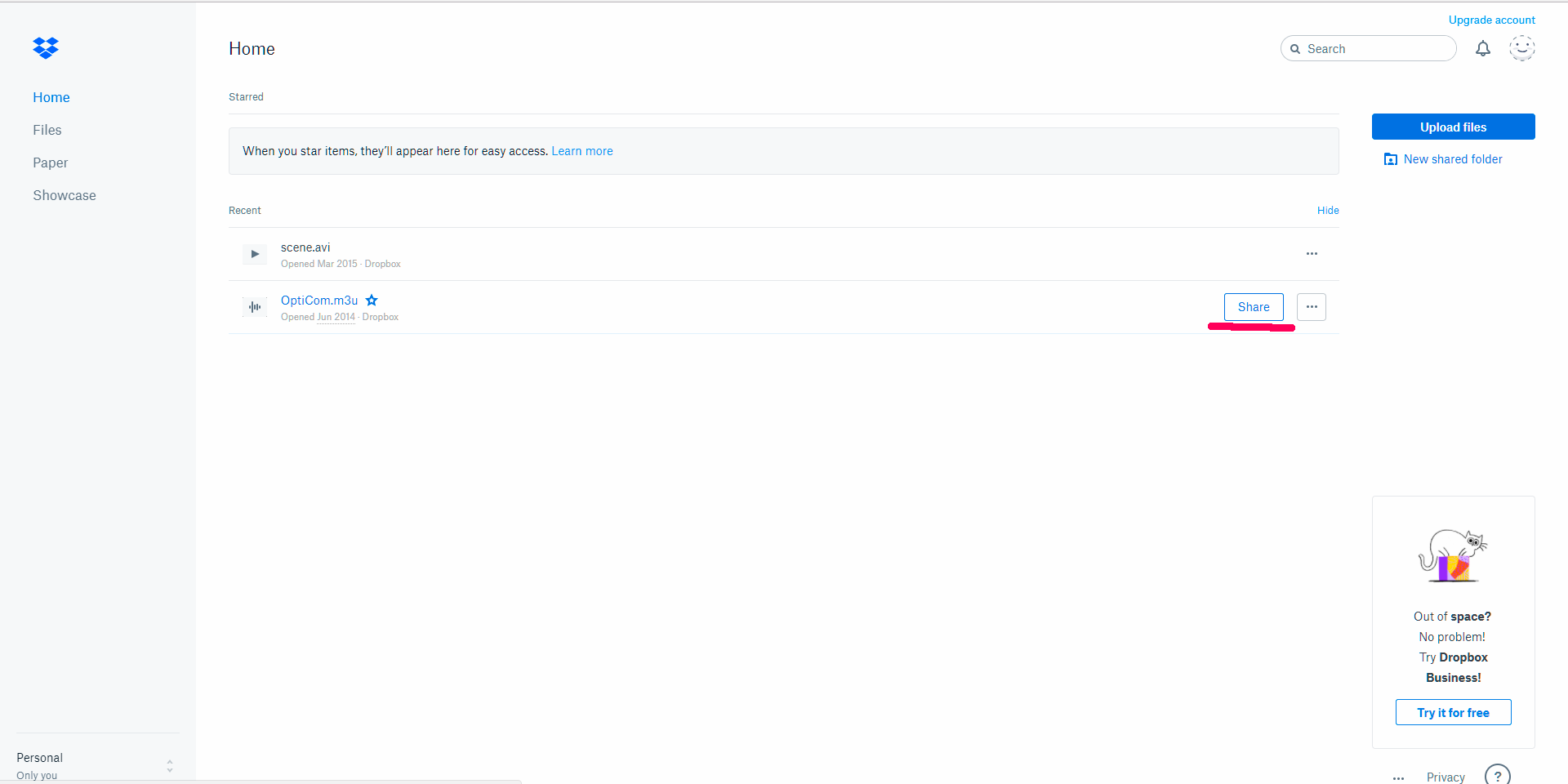This screenshot has height=784, width=1568.
Task: Share the OptiCom.m3u file
Action: coord(1254,307)
